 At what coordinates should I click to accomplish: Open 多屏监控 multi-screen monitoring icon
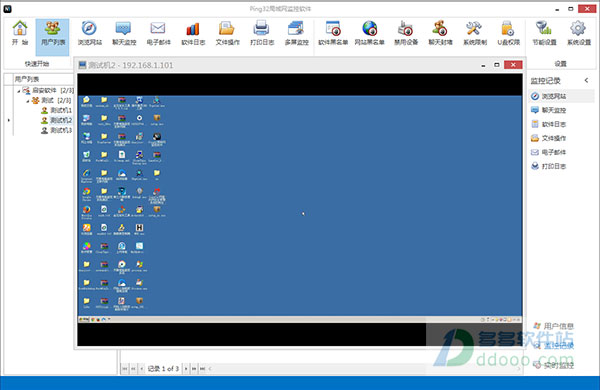pos(297,33)
